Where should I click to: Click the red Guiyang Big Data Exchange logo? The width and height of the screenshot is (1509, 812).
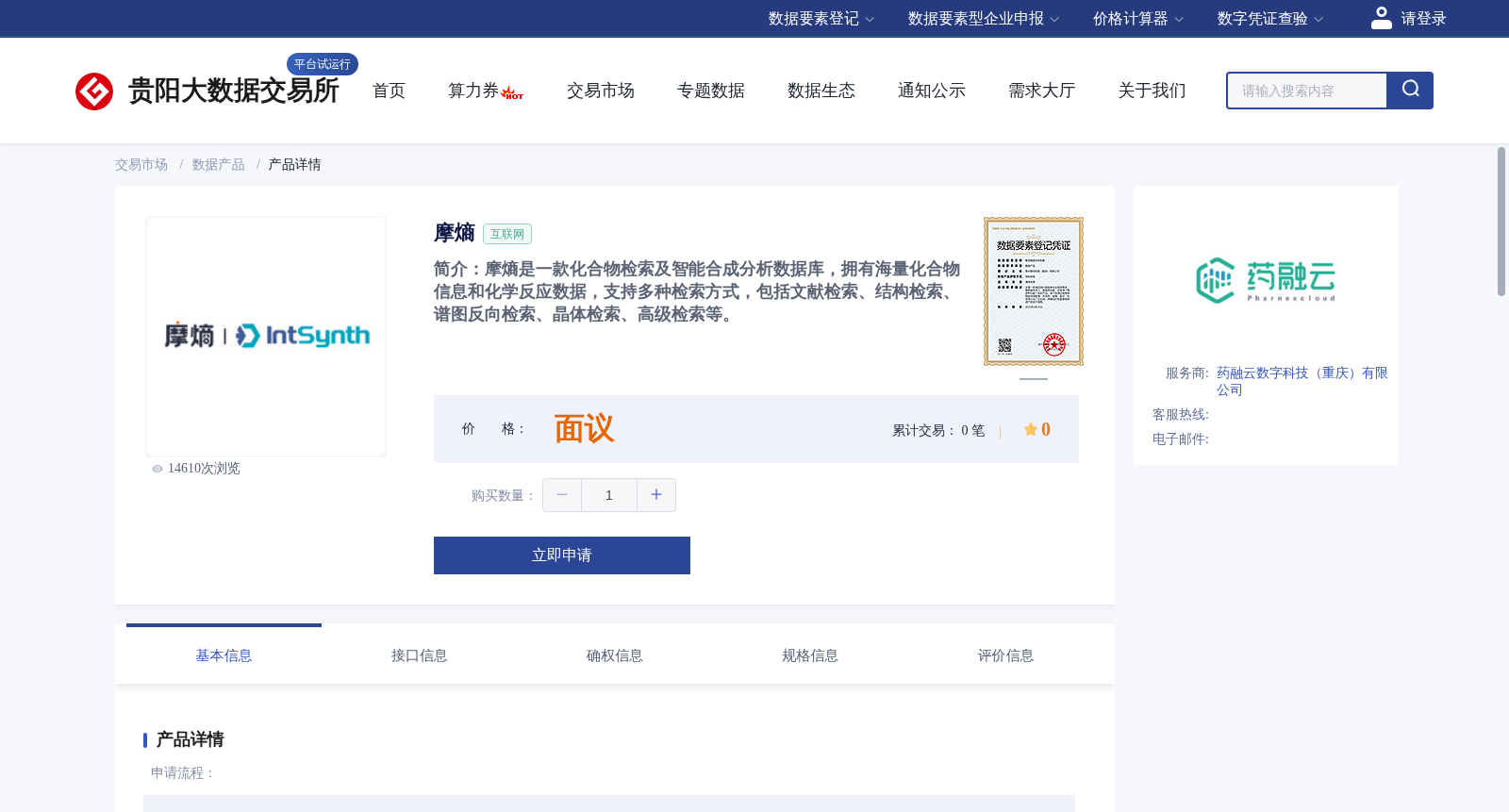tap(94, 91)
